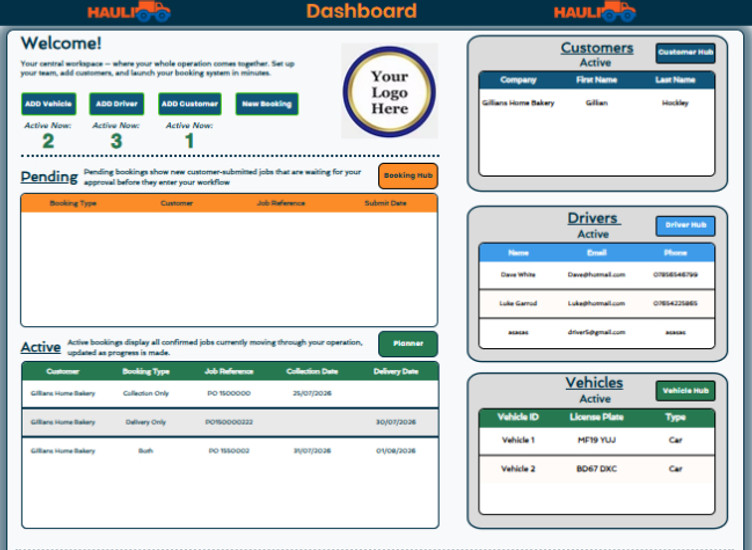Select Booking Type header in Active table
This screenshot has height=550, width=752.
[146, 372]
